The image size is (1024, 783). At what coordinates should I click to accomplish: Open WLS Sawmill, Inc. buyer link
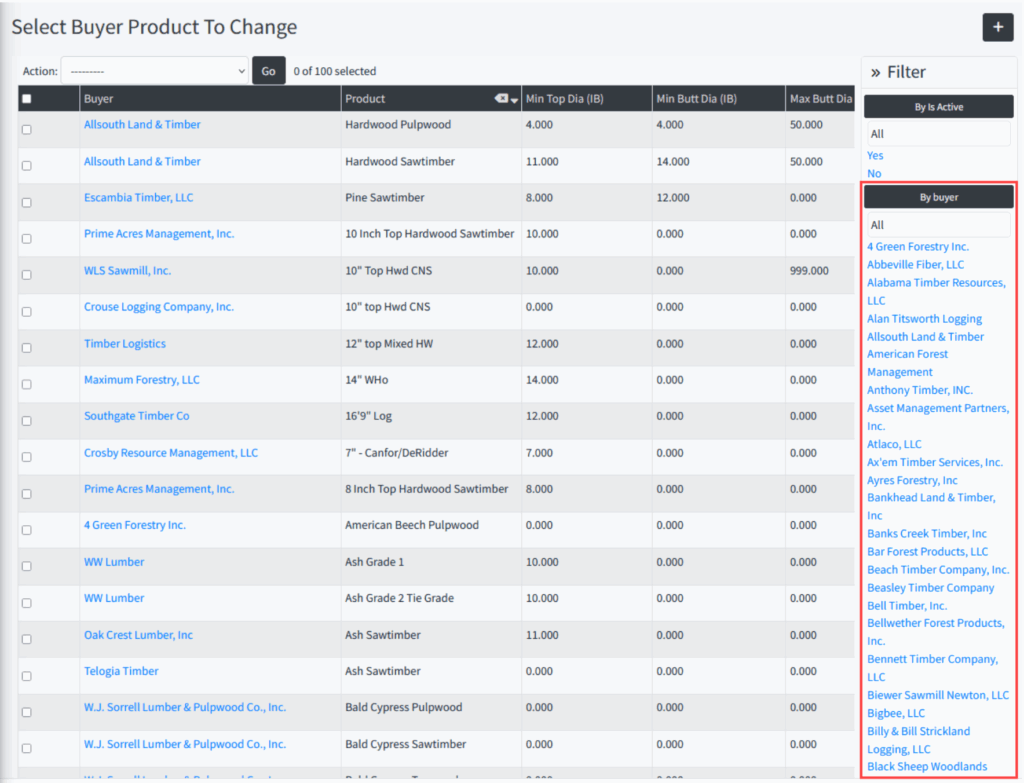127,270
